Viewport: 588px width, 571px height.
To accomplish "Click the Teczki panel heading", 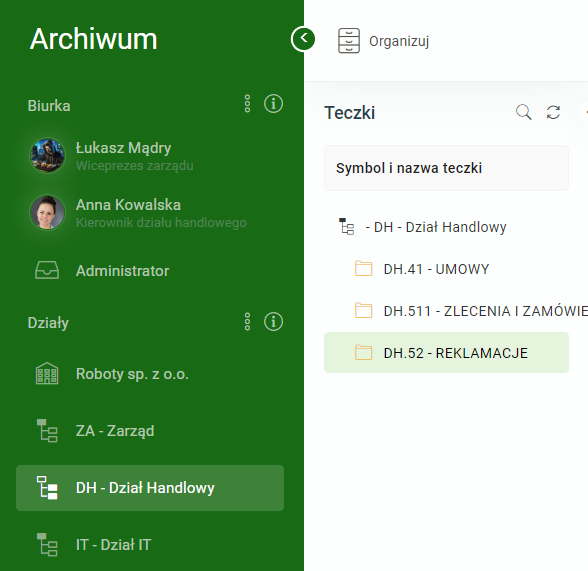I will coord(350,113).
